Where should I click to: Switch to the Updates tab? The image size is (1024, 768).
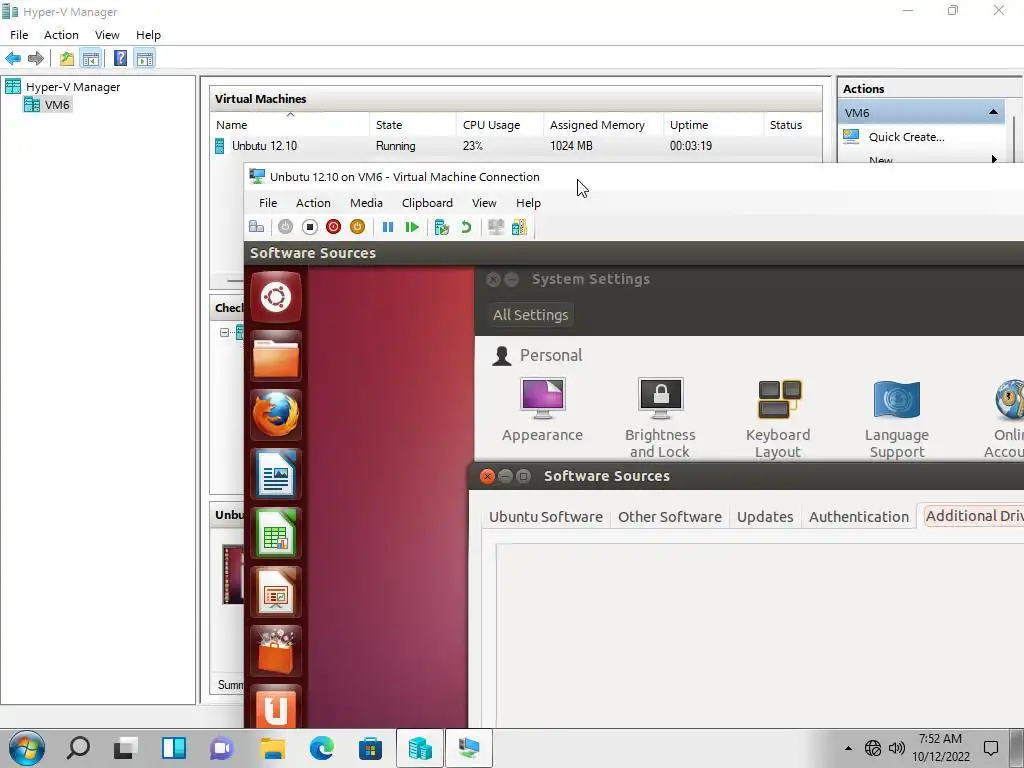tap(765, 517)
